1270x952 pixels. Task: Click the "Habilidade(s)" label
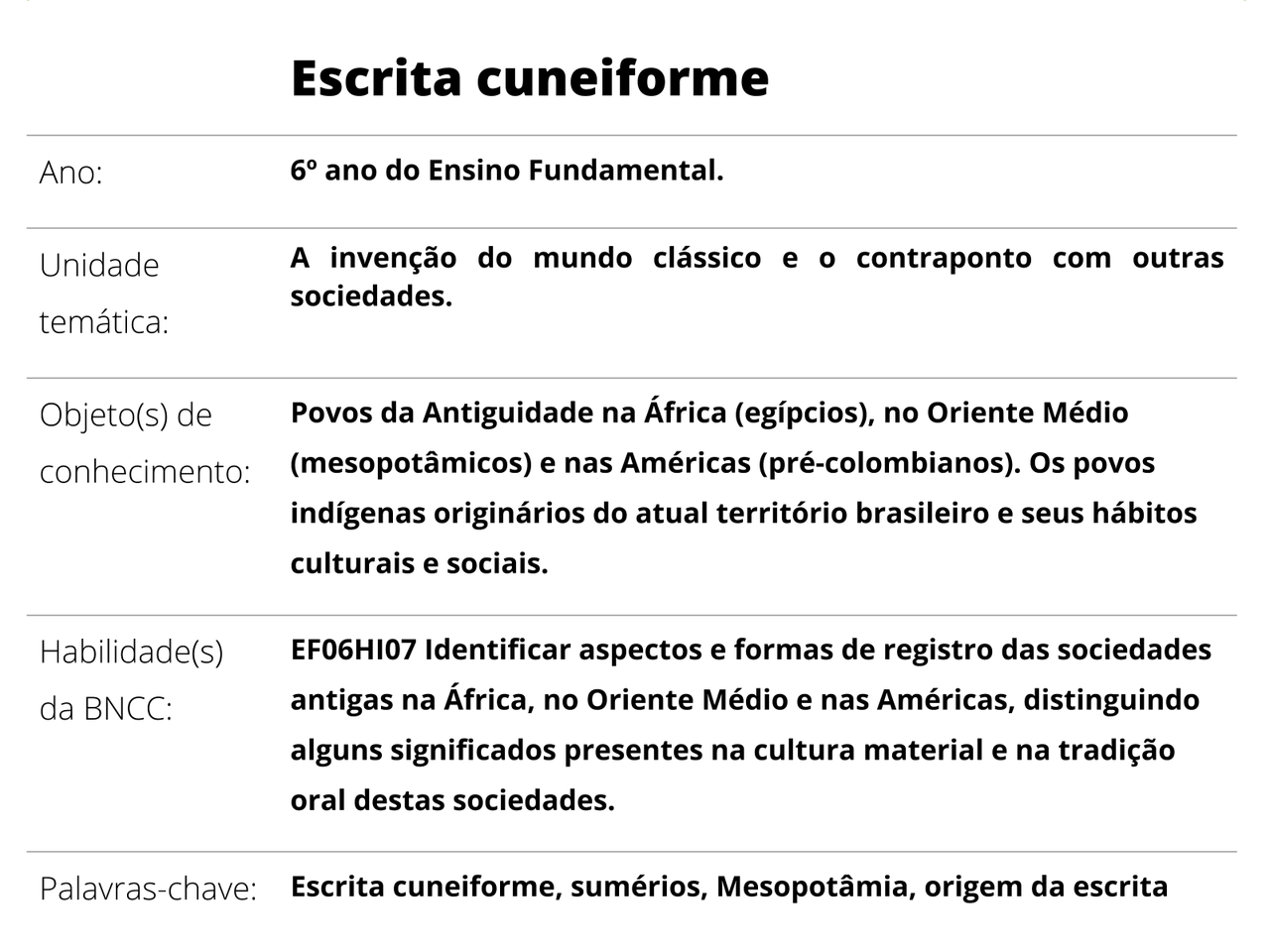pos(131,652)
